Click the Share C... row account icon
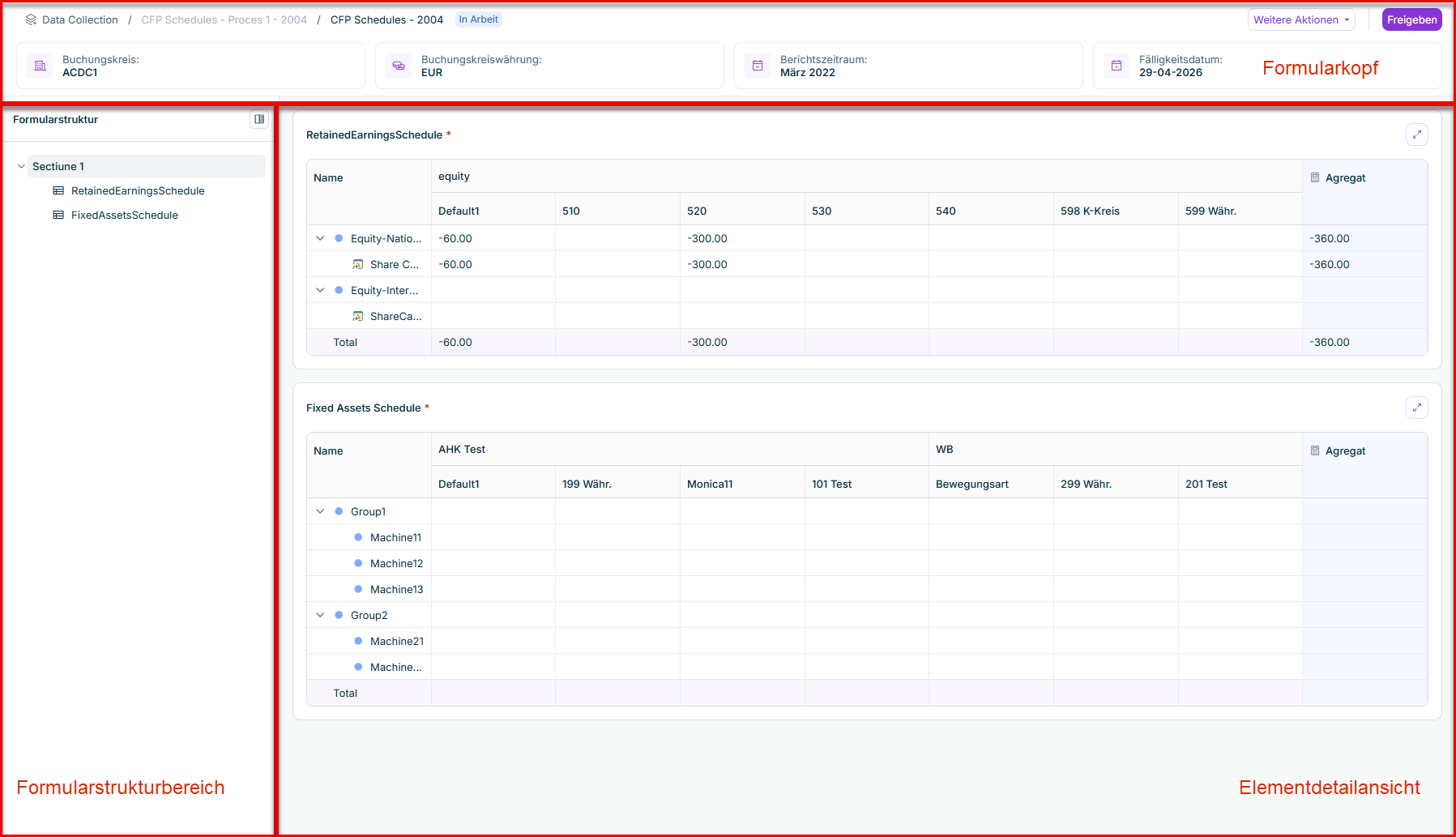Image resolution: width=1456 pixels, height=837 pixels. [x=358, y=264]
